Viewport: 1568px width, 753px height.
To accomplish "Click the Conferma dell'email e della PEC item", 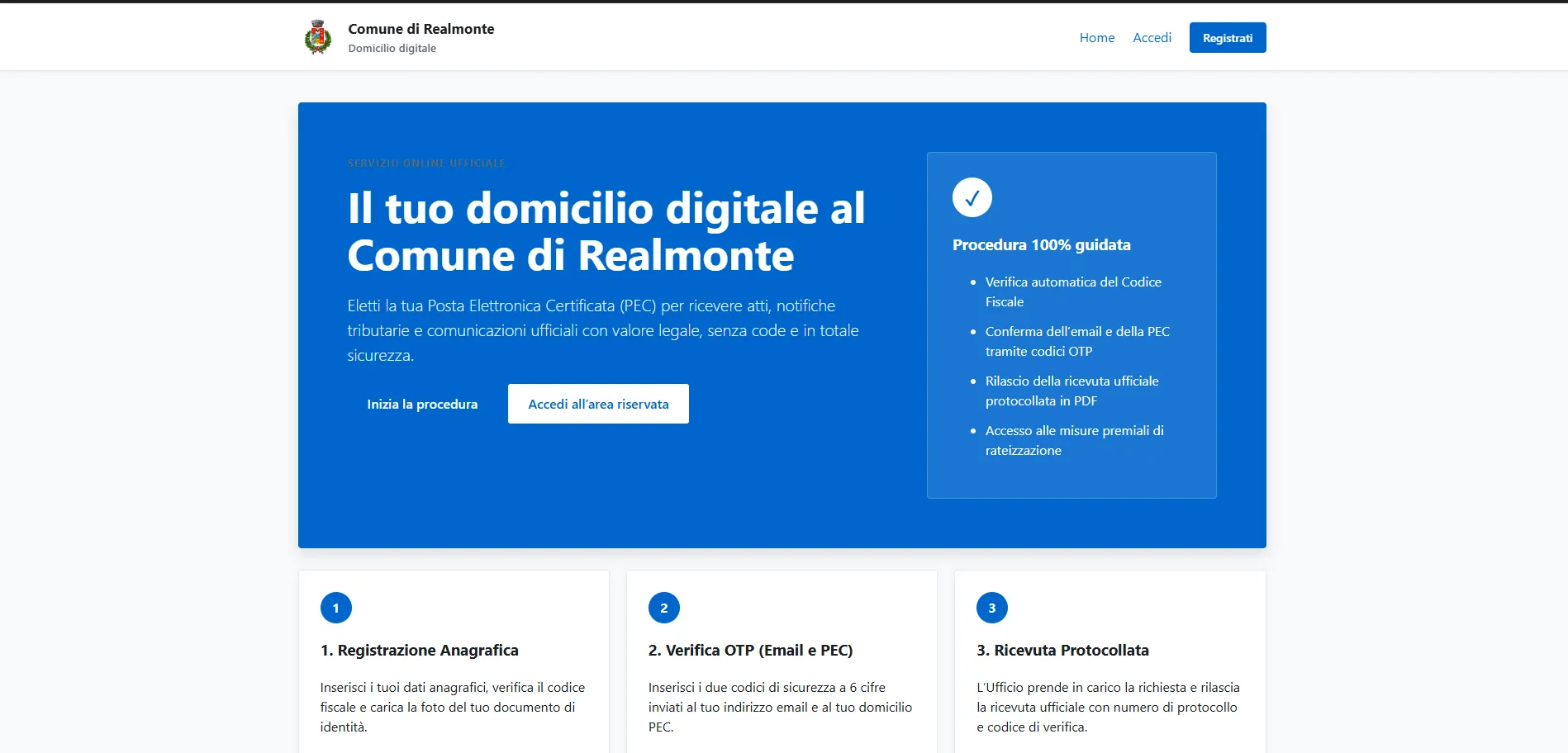I will [x=1077, y=341].
